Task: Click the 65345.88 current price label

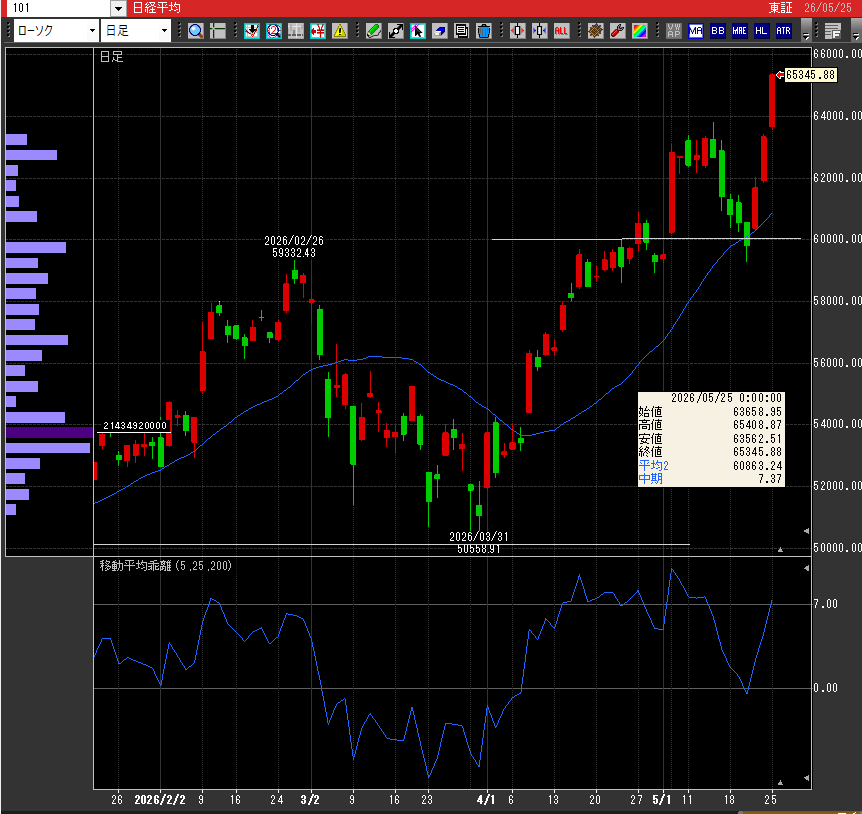Action: [x=811, y=75]
